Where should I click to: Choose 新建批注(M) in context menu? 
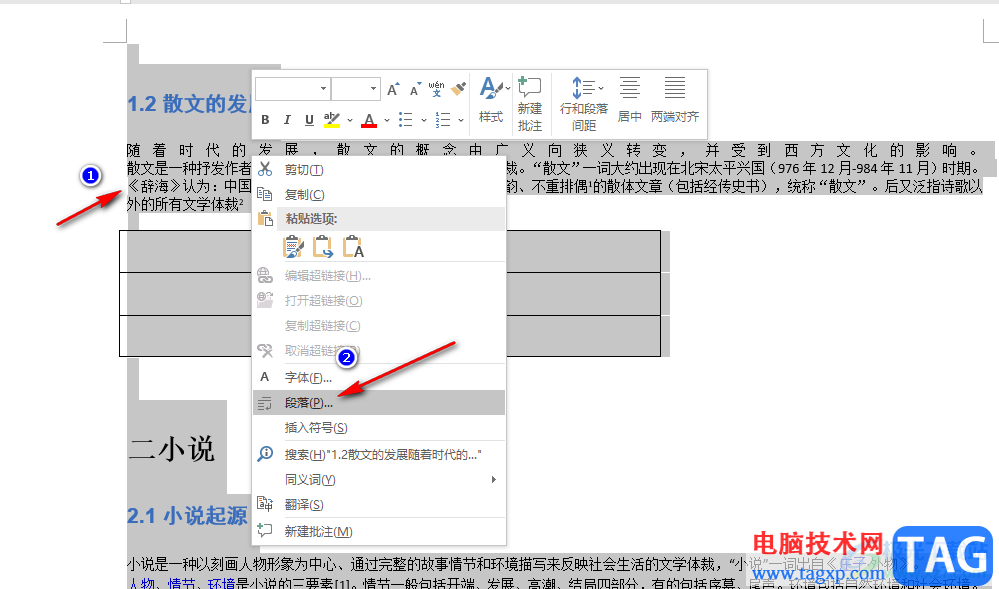point(379,531)
